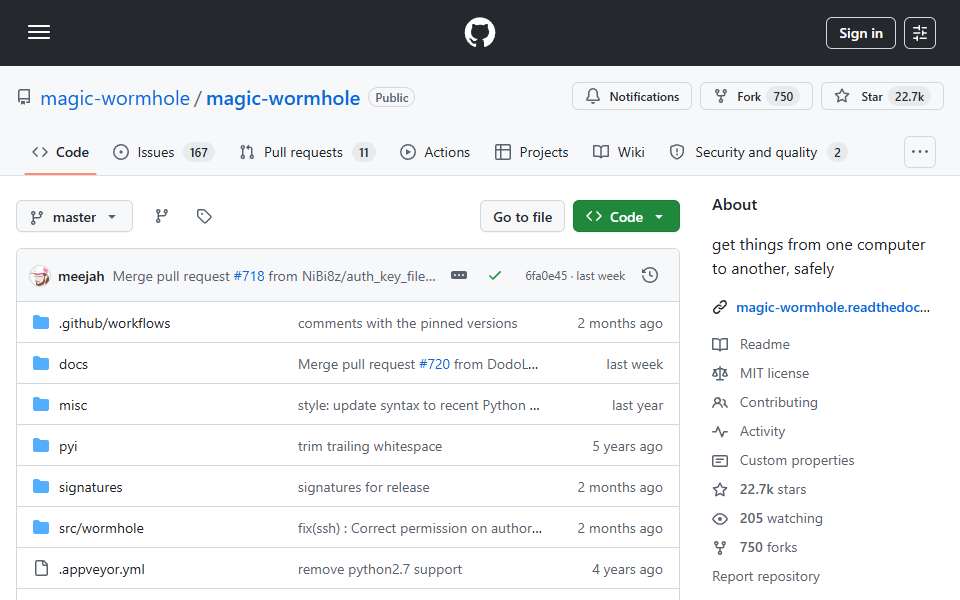This screenshot has height=600, width=960.
Task: Switch to the Code tab
Action: coord(61,152)
